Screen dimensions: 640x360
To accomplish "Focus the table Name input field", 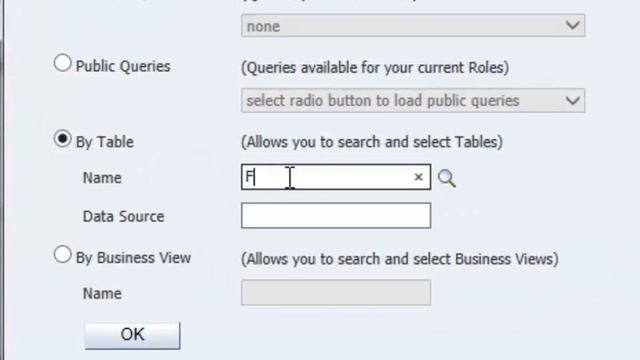I will pos(336,177).
